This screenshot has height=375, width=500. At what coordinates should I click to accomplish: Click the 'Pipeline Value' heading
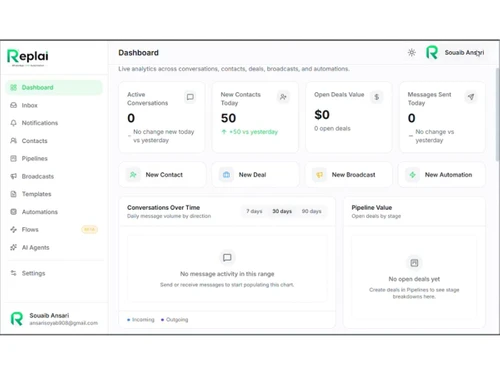coord(372,207)
